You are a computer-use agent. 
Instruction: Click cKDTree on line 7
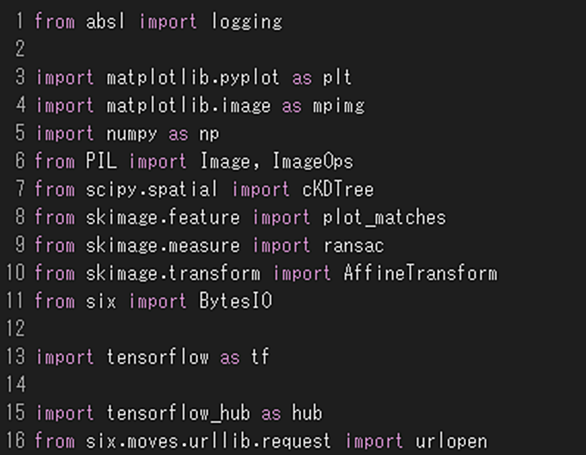(337, 190)
